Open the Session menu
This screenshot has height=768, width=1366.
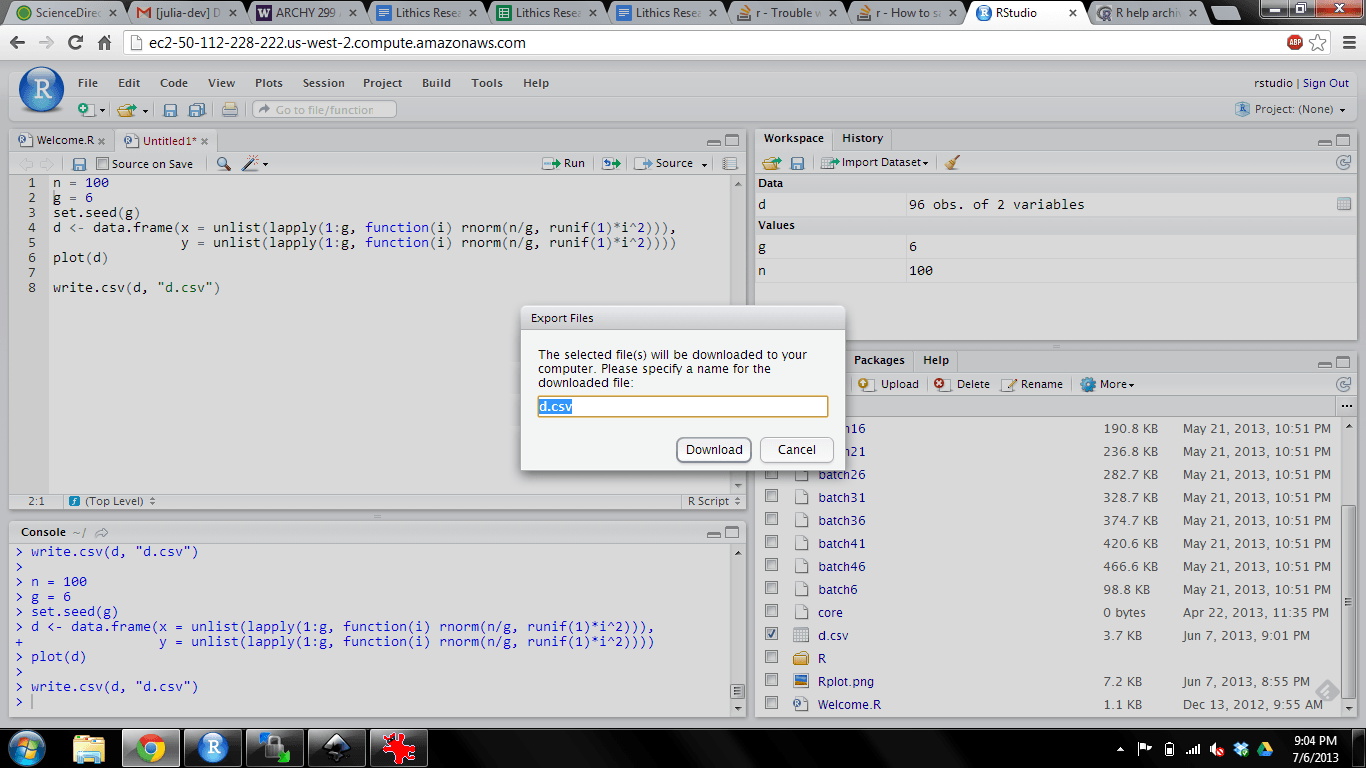[x=323, y=83]
